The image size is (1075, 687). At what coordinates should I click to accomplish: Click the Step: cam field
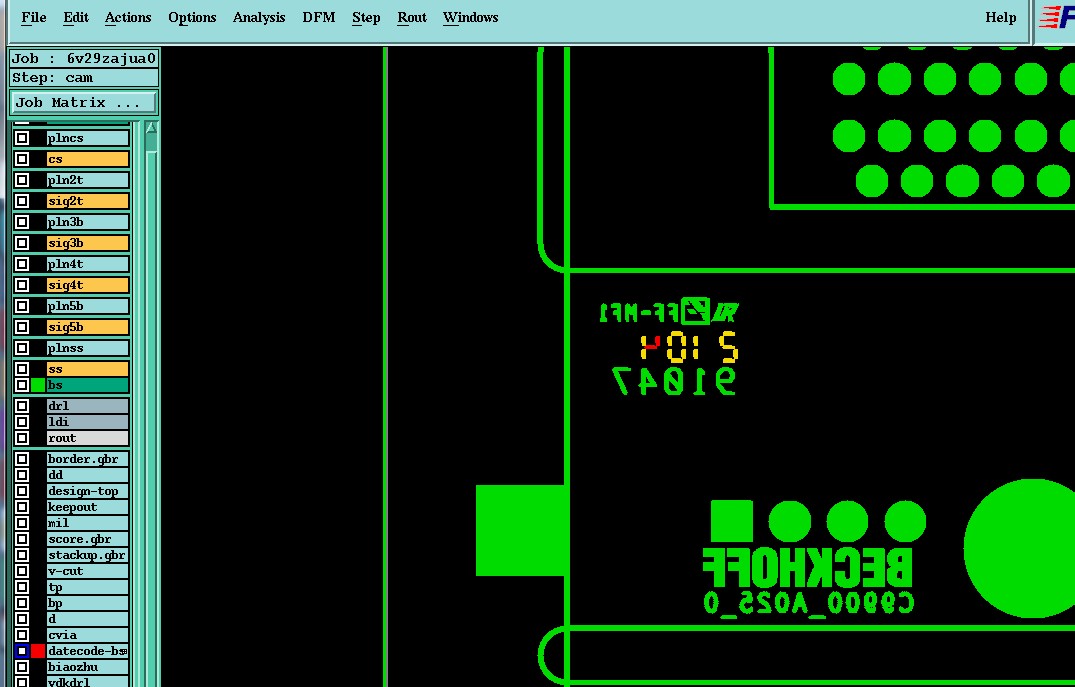click(x=84, y=77)
